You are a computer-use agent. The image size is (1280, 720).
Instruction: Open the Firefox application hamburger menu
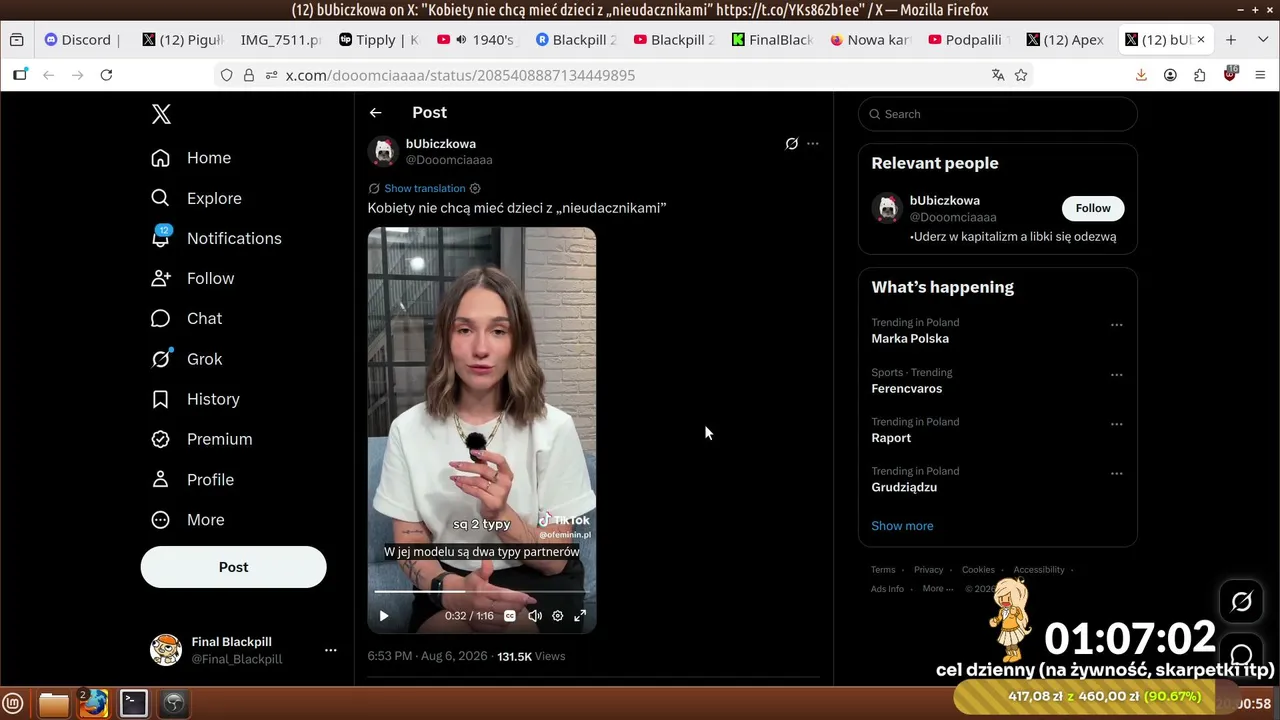[1260, 75]
